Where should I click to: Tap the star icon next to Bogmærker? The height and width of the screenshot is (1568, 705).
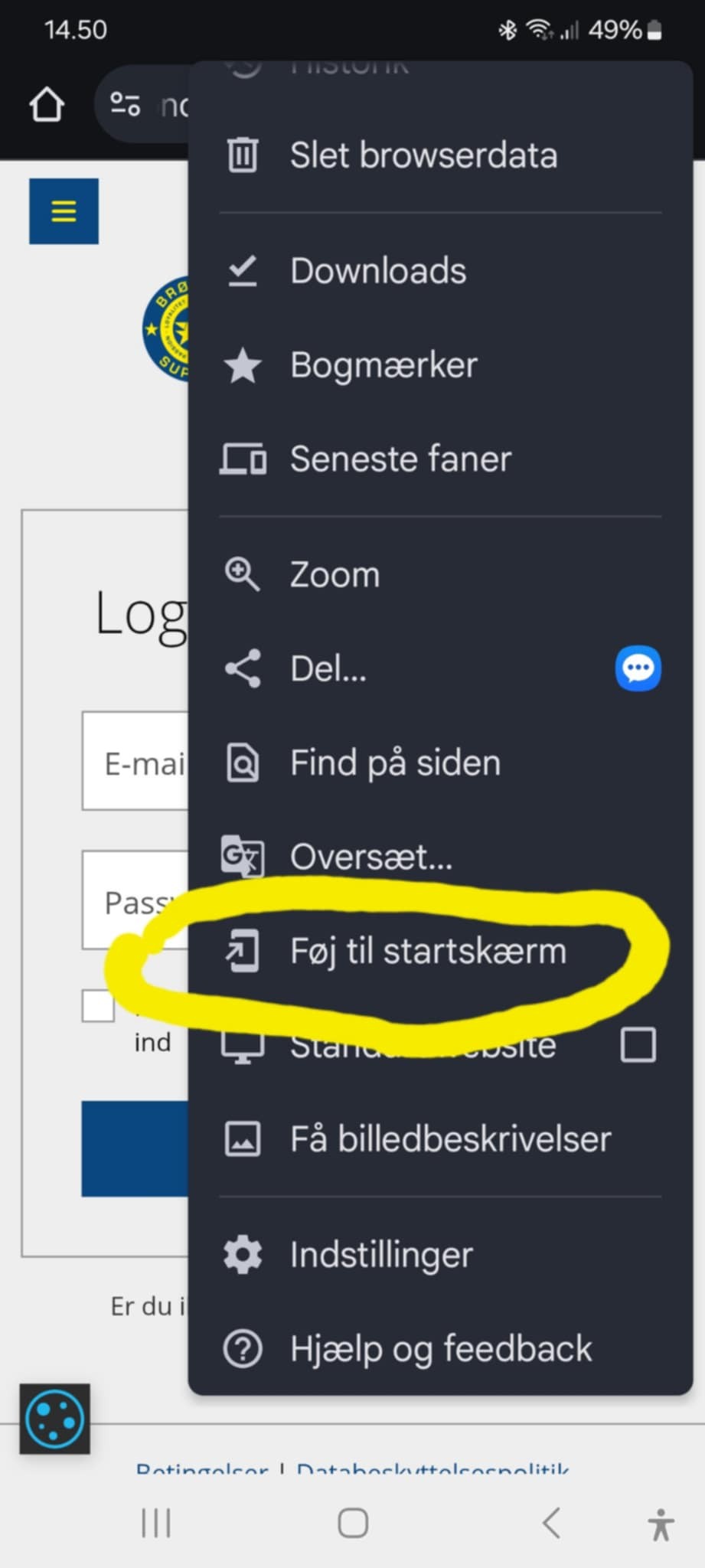click(243, 365)
